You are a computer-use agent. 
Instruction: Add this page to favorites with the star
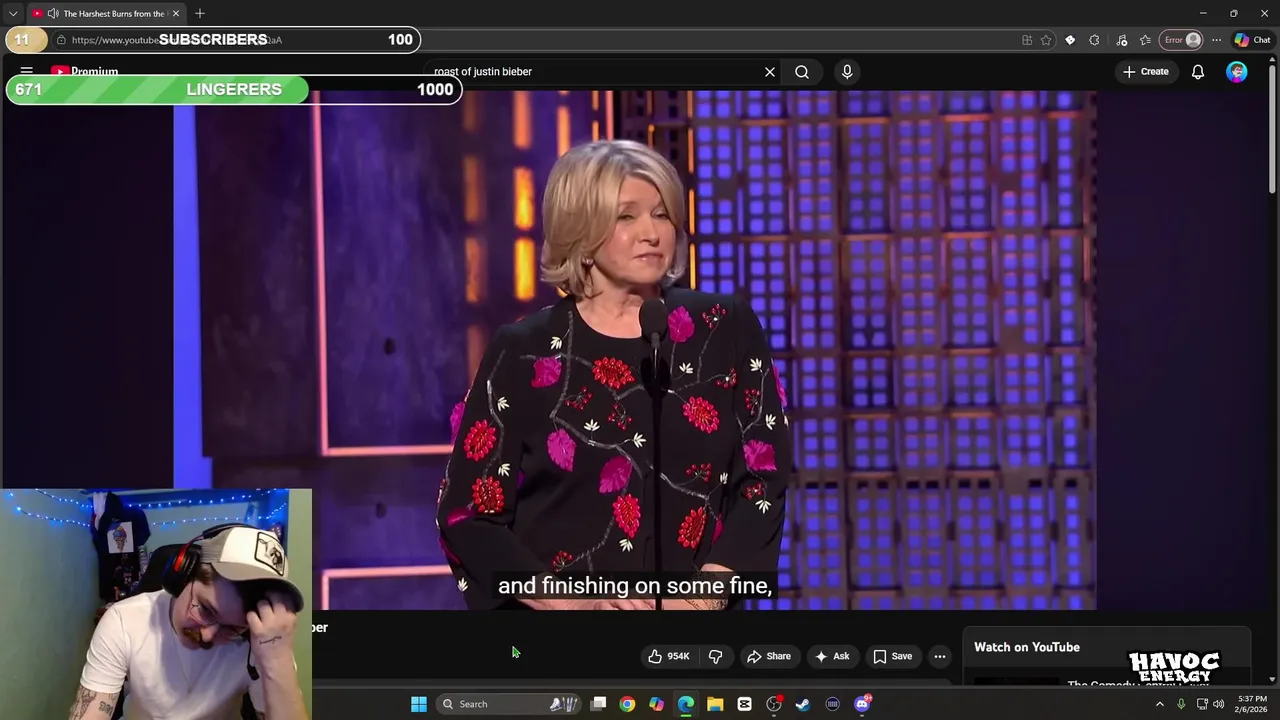pos(1046,40)
